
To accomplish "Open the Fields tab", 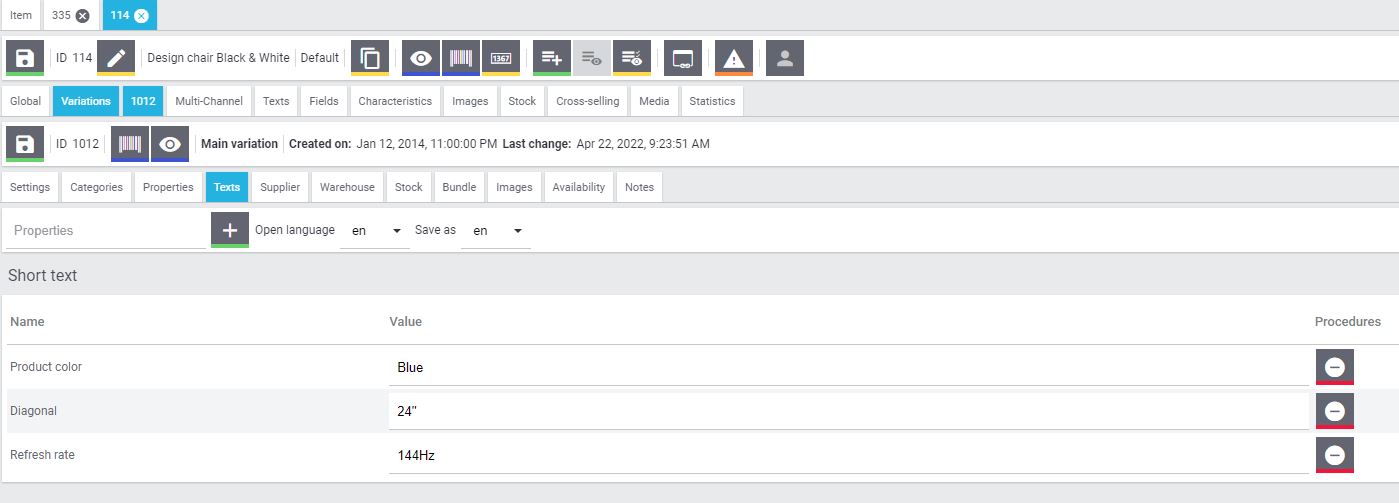I will (324, 101).
